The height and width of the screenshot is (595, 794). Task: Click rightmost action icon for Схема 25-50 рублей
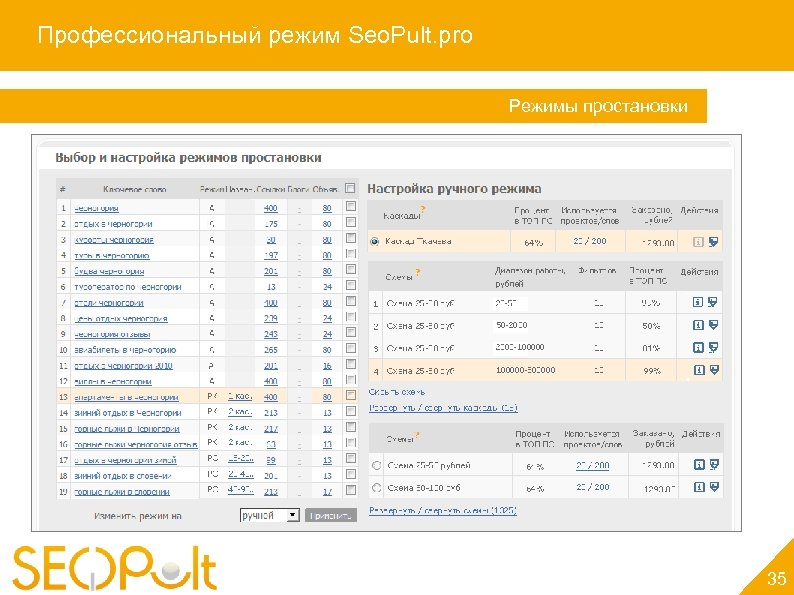[714, 464]
